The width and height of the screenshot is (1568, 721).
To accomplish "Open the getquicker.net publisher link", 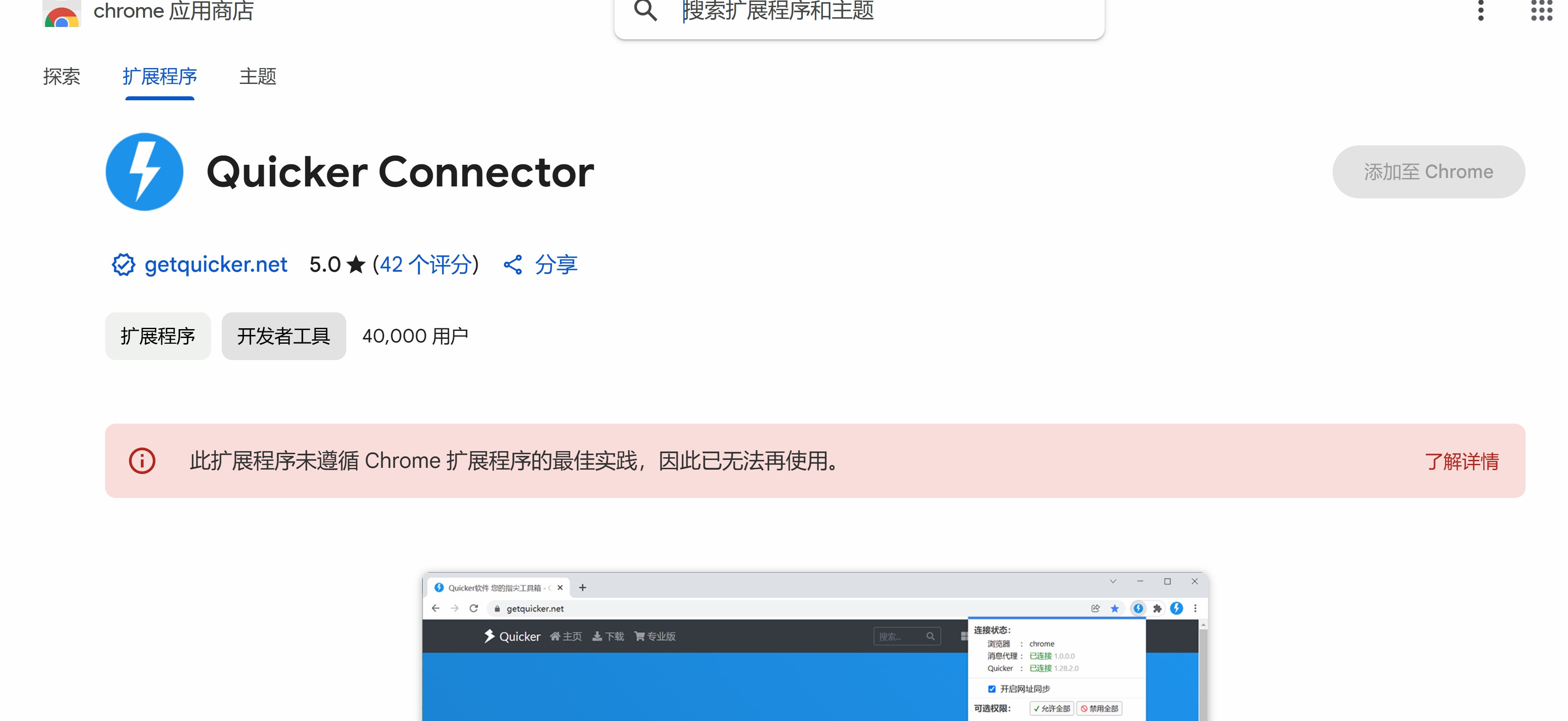I will tap(216, 264).
